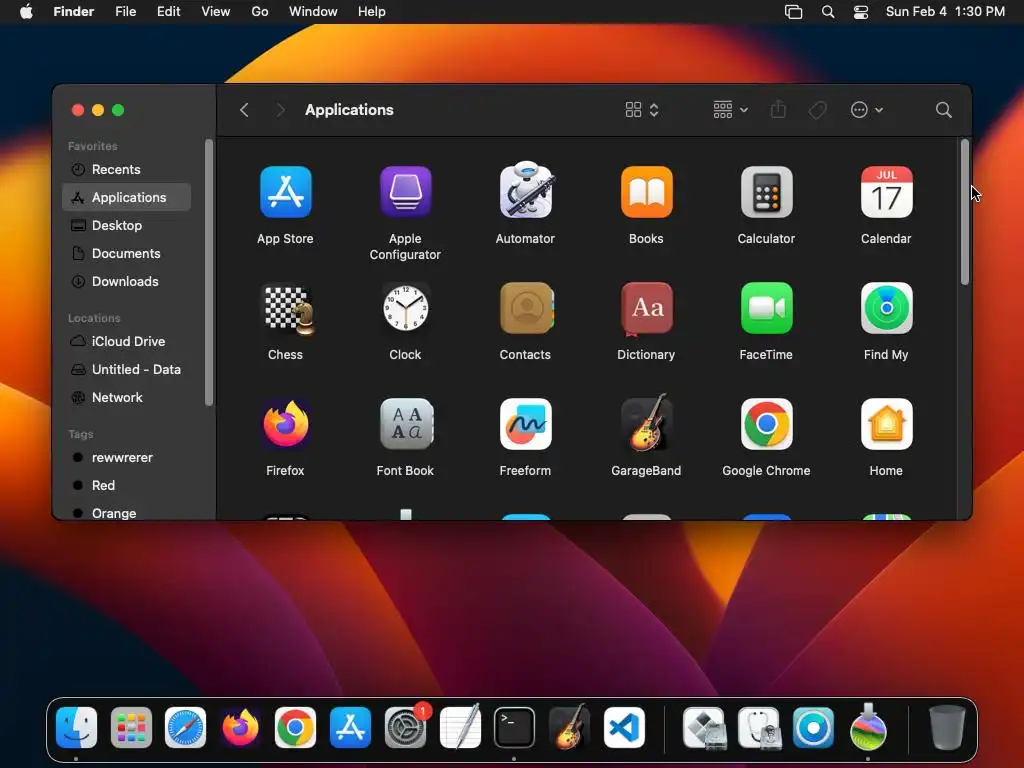Screen dimensions: 1024x768
Task: Click the sidebar's vertical scrollbar
Action: (209, 272)
